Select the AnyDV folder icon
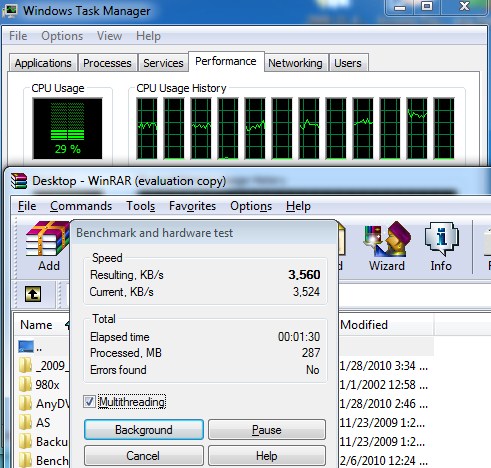The image size is (491, 468). tap(25, 404)
